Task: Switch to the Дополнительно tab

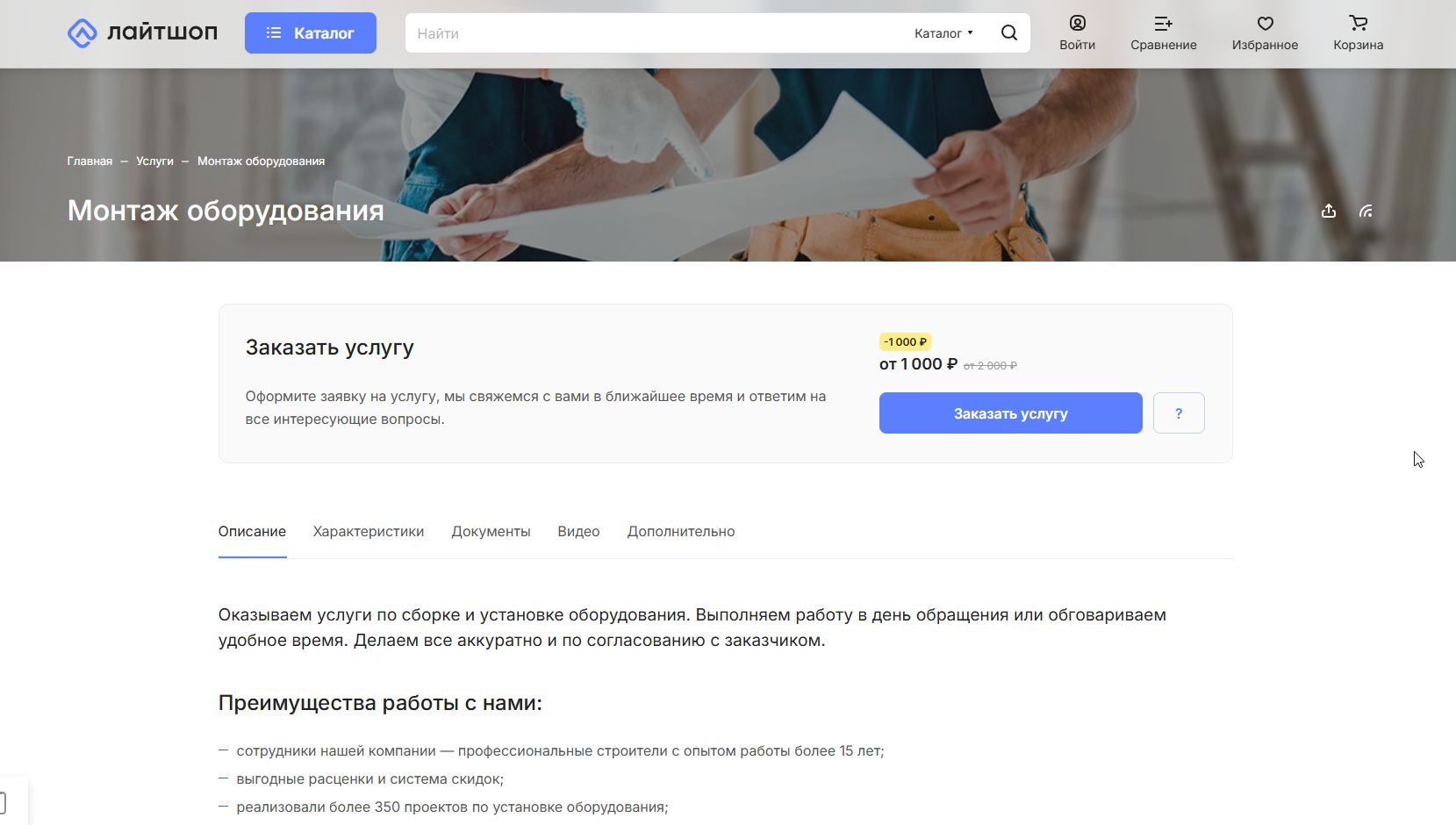Action: (681, 532)
